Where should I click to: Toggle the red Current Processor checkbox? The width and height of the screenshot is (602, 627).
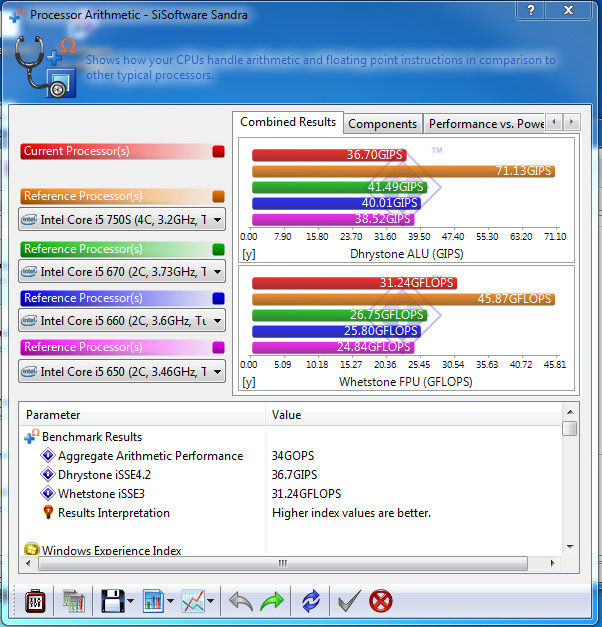click(218, 152)
